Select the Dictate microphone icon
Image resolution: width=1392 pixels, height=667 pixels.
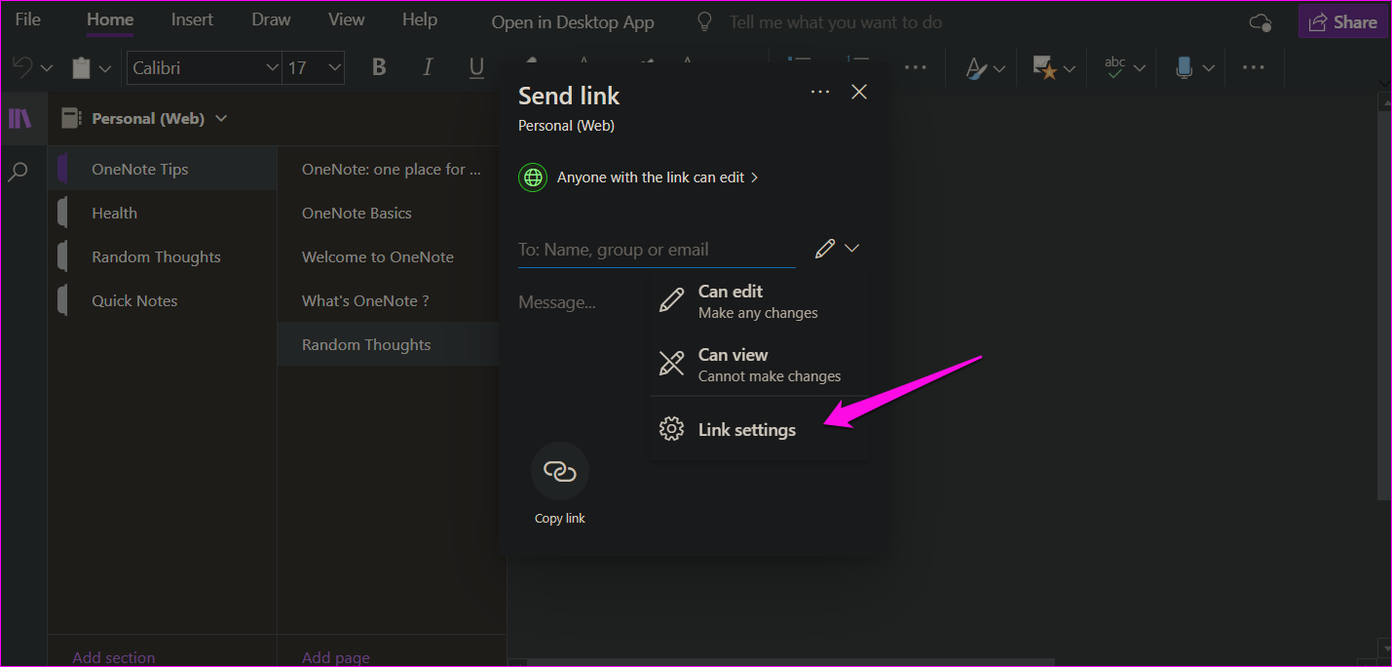(1184, 67)
